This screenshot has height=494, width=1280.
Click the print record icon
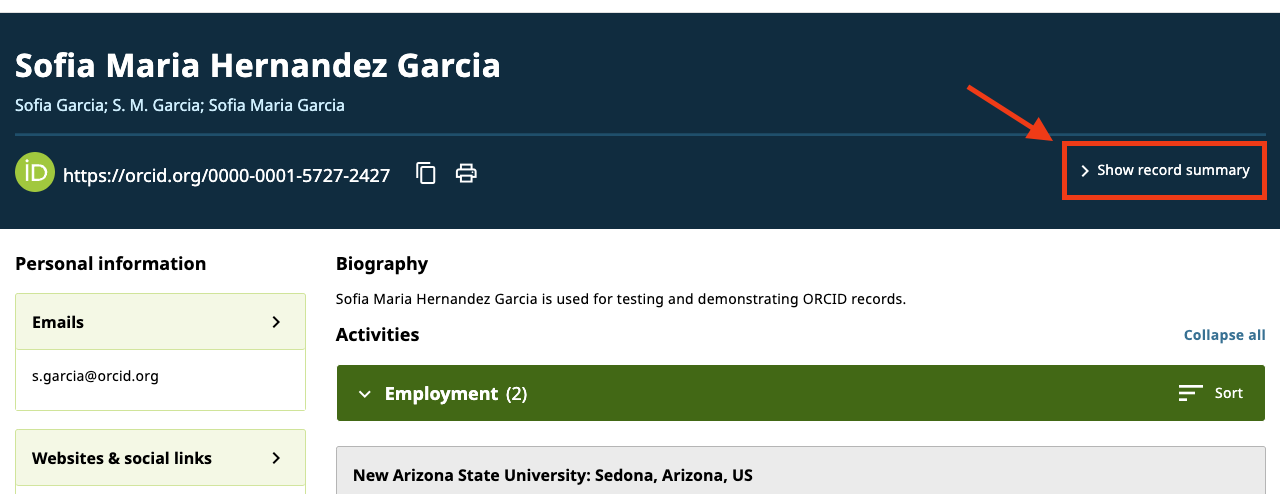466,173
